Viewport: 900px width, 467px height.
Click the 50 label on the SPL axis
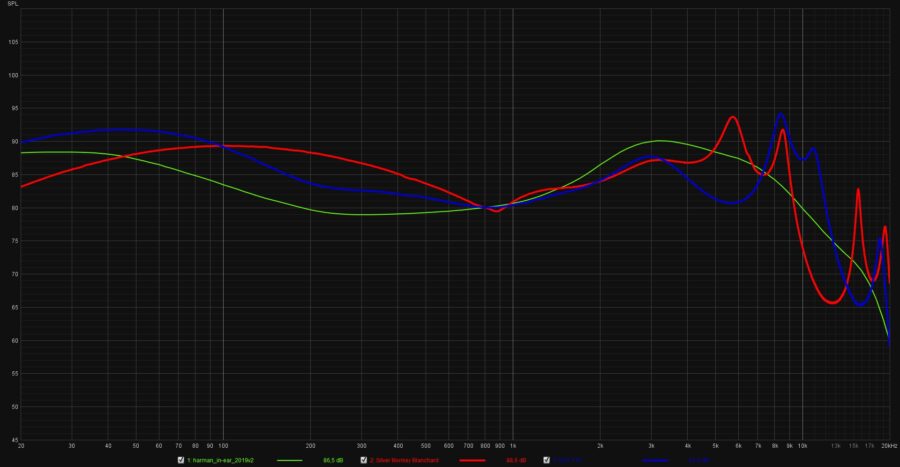[14, 407]
